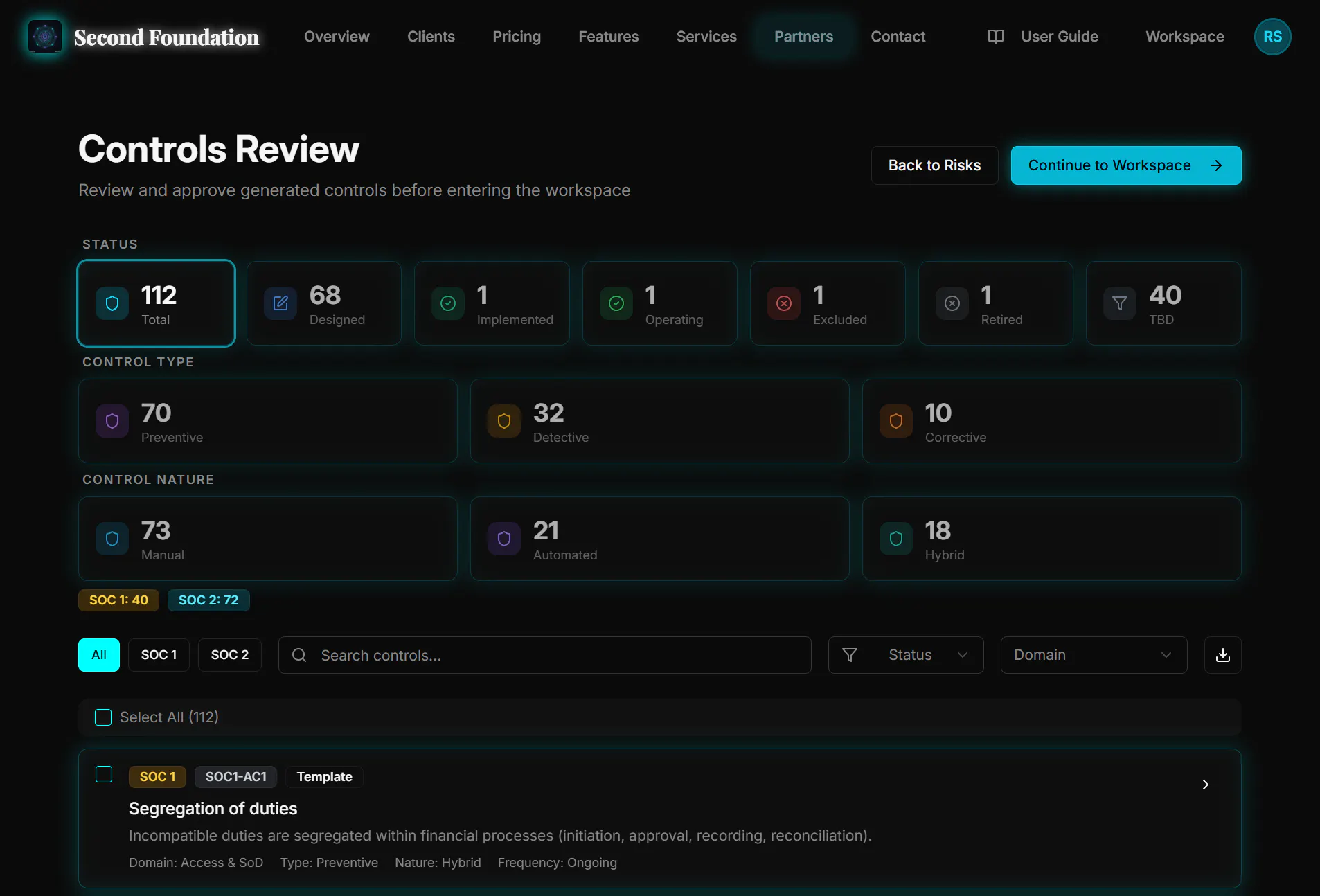Toggle the All filter pill
This screenshot has width=1320, height=896.
click(x=99, y=655)
